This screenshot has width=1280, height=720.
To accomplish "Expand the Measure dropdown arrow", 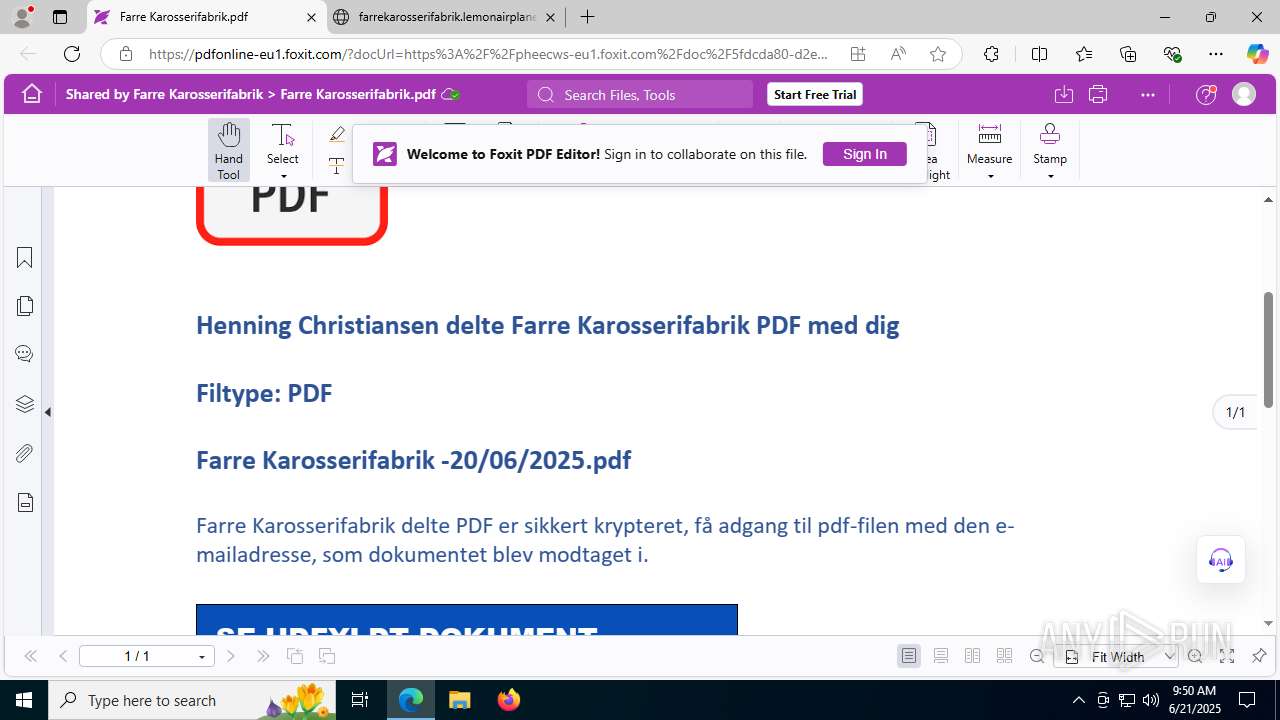I will click(990, 177).
